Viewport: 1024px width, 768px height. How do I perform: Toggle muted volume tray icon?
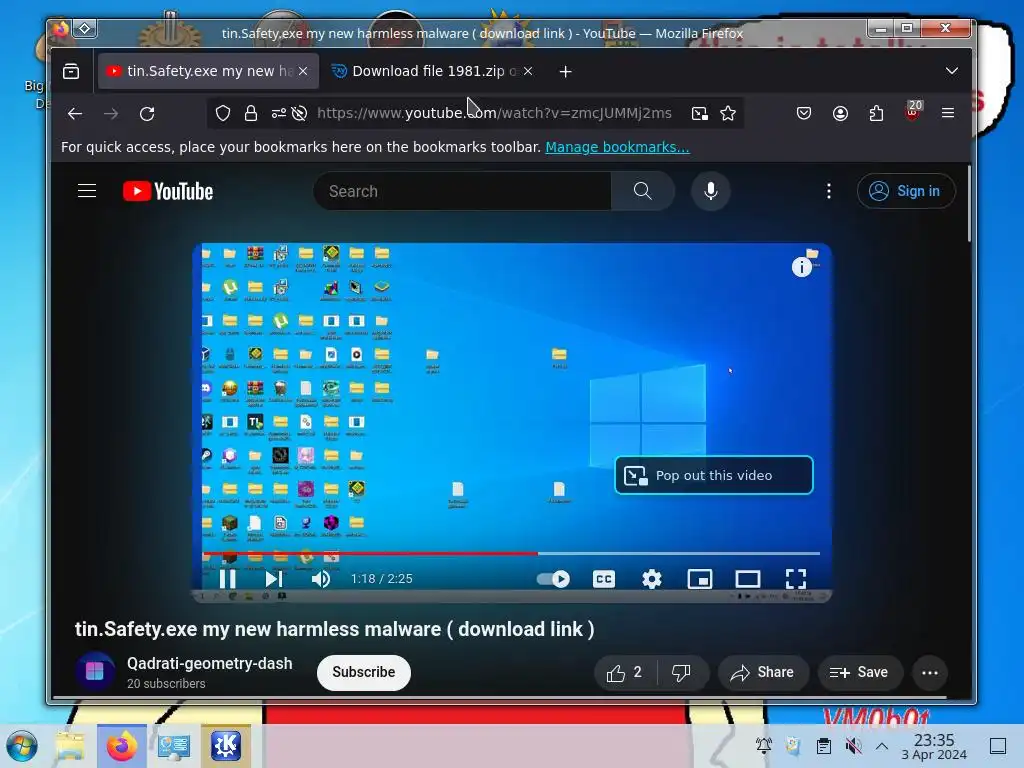(853, 746)
